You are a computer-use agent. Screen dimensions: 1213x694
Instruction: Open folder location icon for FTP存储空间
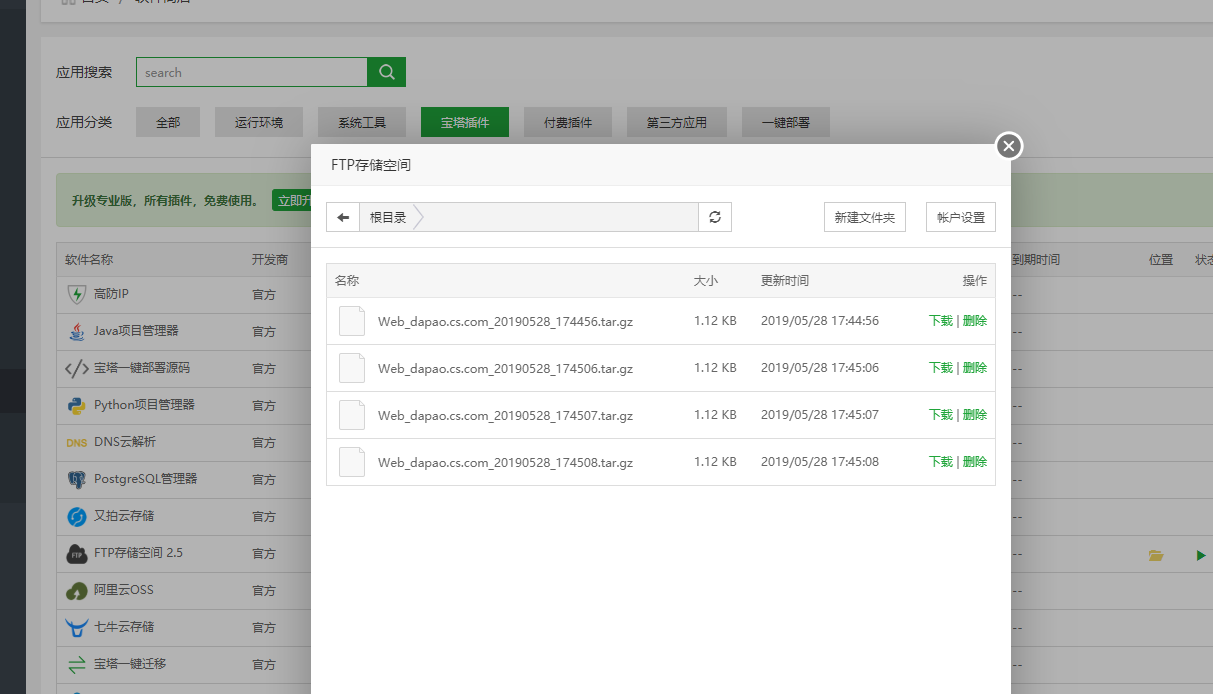pyautogui.click(x=1156, y=555)
